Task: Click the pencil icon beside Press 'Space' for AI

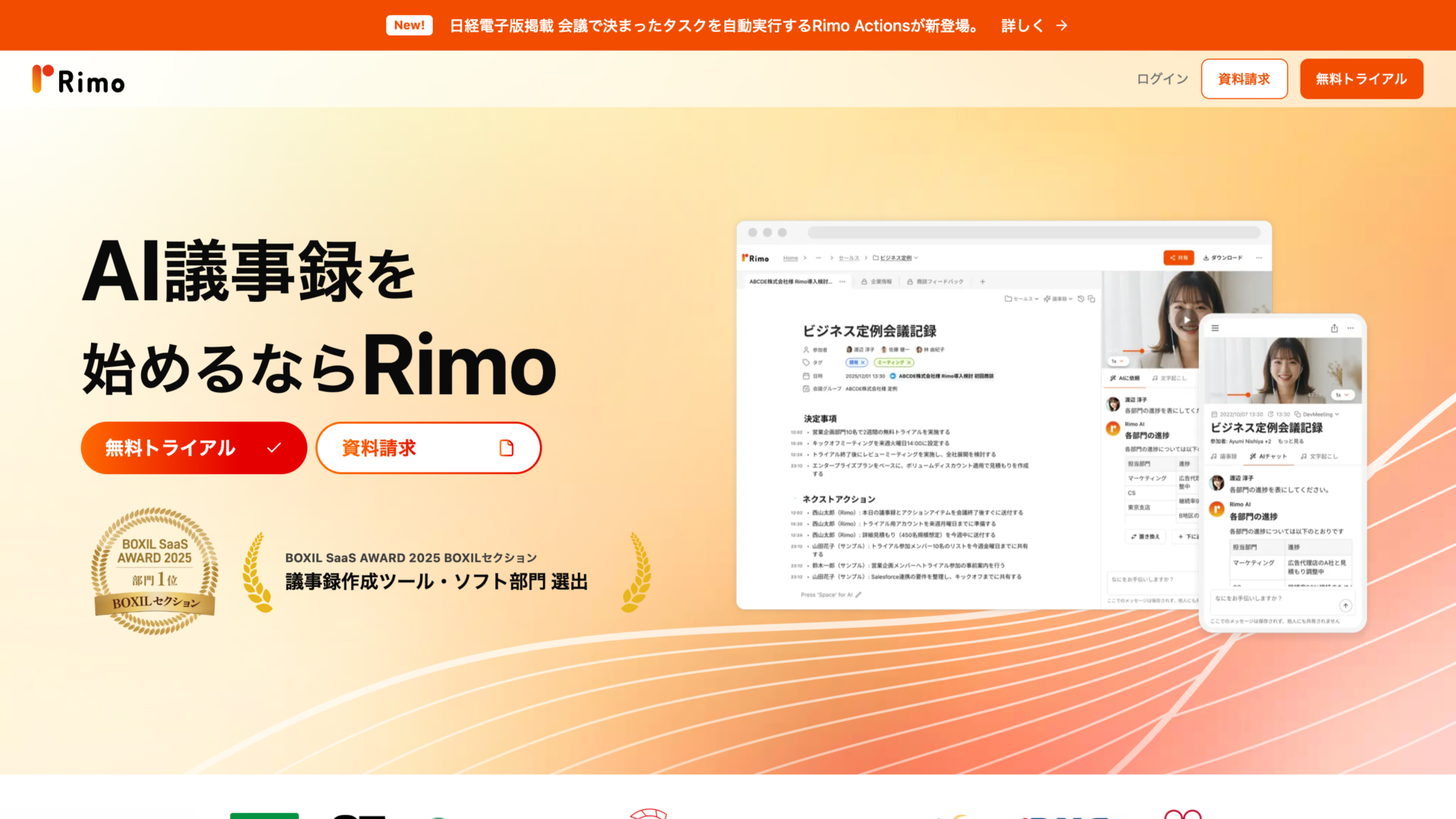Action: pyautogui.click(x=858, y=595)
